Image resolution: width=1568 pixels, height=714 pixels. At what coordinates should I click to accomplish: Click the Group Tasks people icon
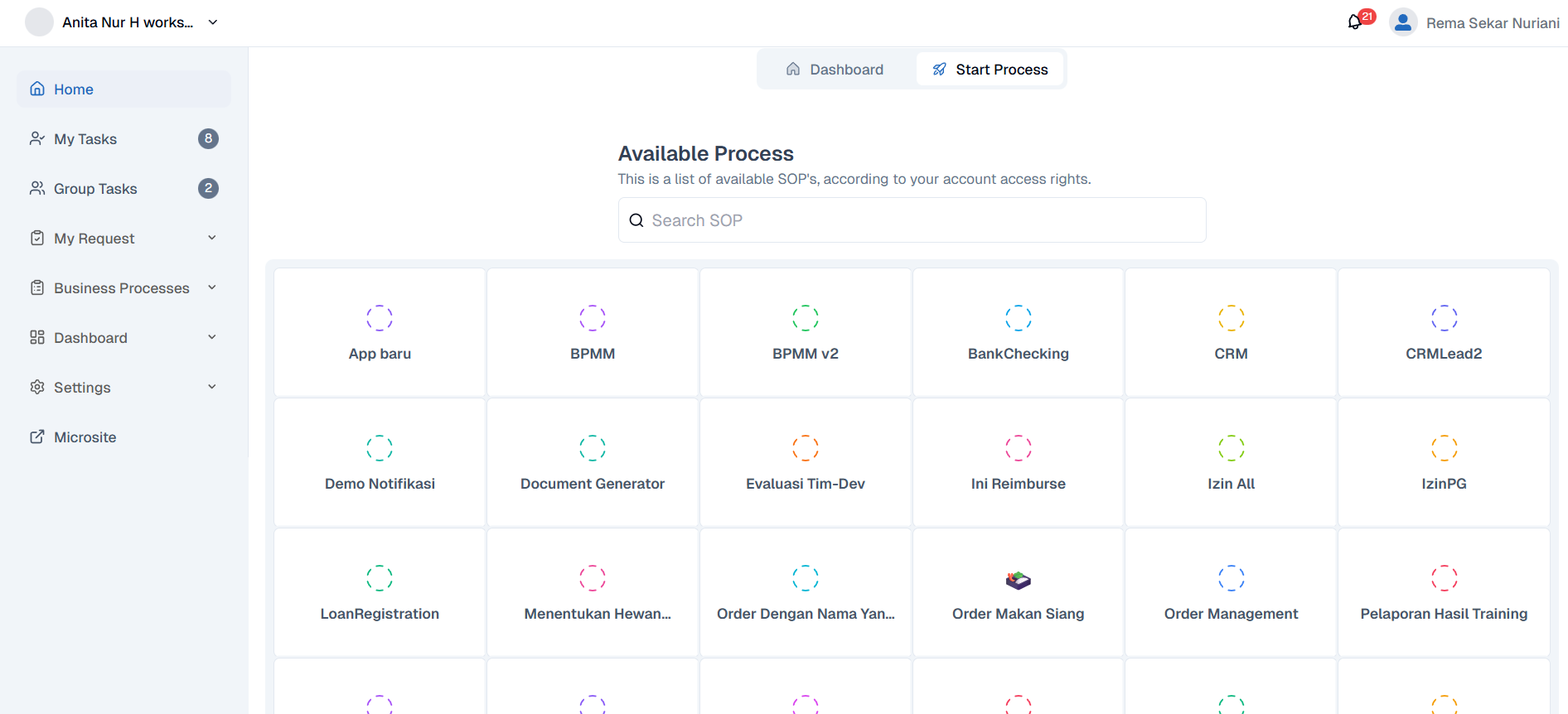pos(37,188)
